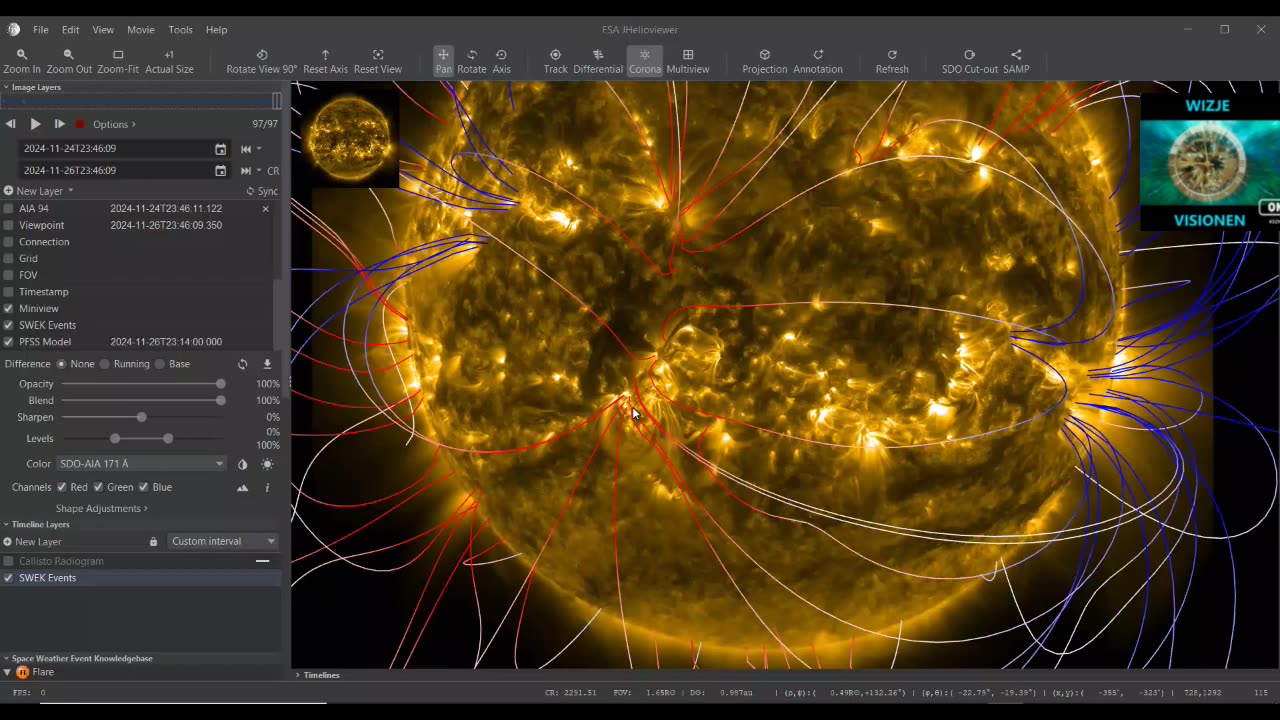Enable the Connection layer checkbox
The width and height of the screenshot is (1280, 720).
click(9, 242)
